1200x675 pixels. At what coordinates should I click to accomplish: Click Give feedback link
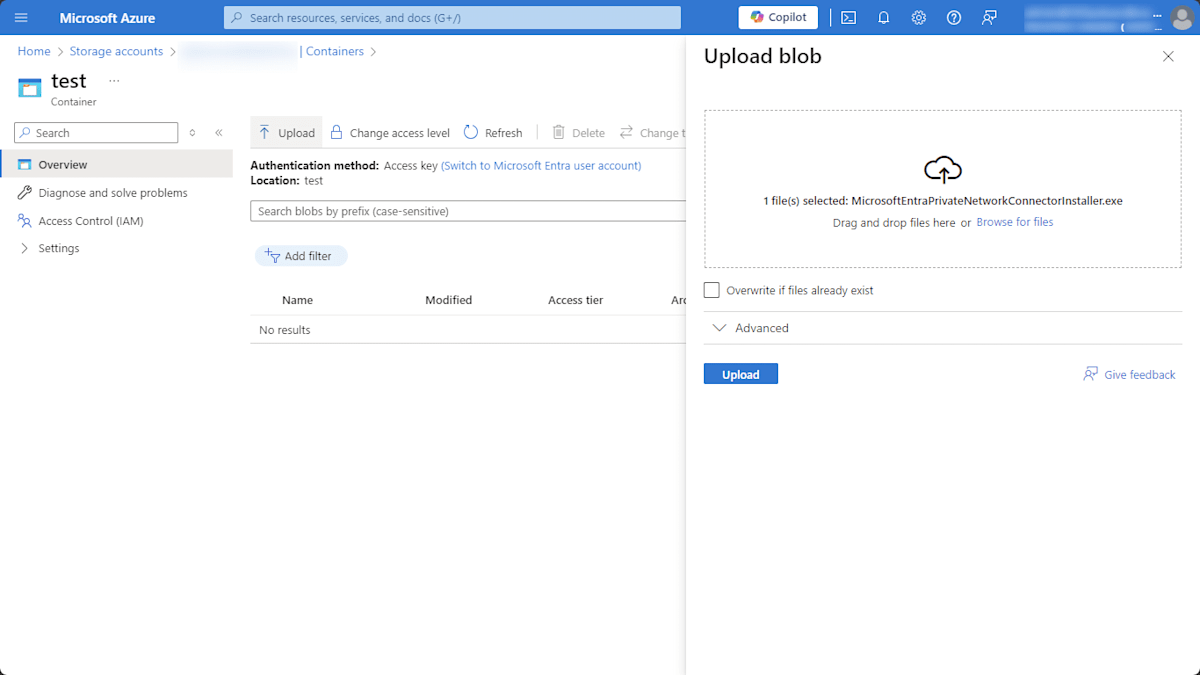point(1129,374)
